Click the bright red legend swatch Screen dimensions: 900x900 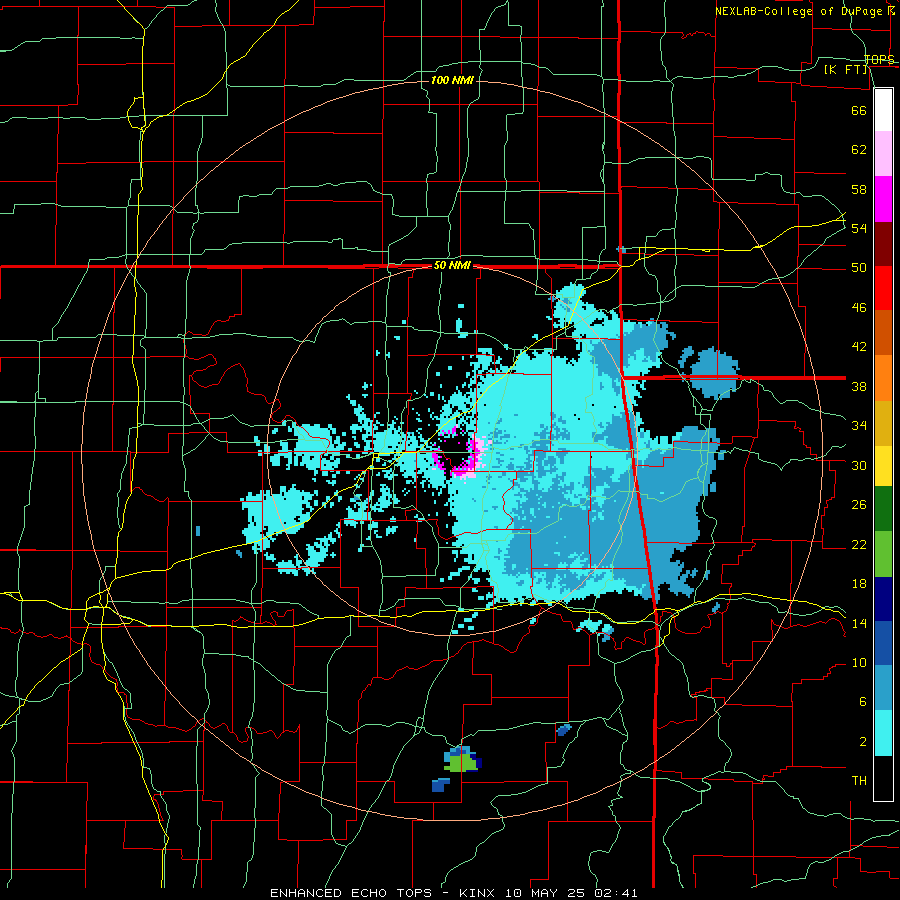pos(883,288)
